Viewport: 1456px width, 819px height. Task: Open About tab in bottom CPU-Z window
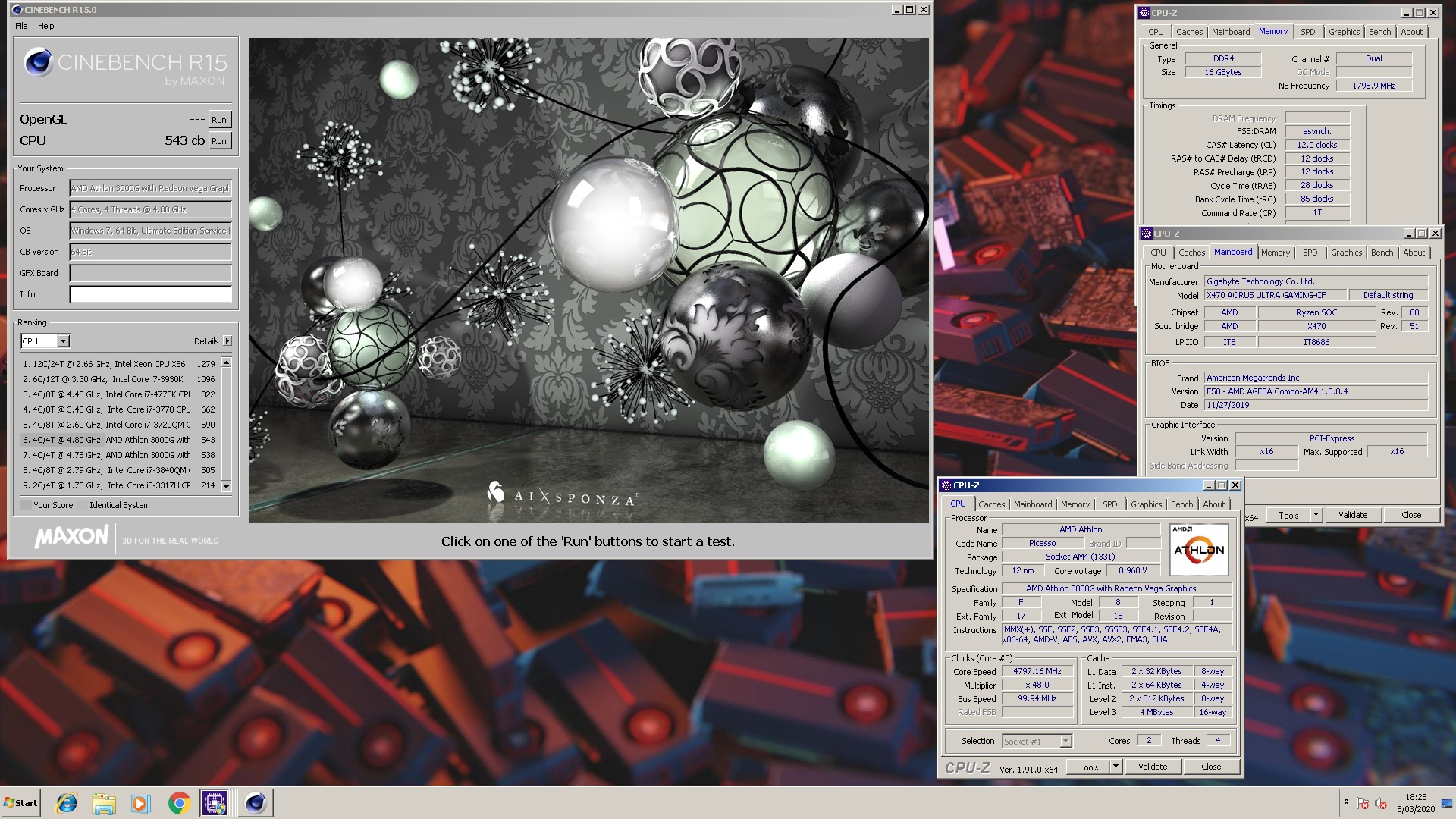tap(1213, 504)
